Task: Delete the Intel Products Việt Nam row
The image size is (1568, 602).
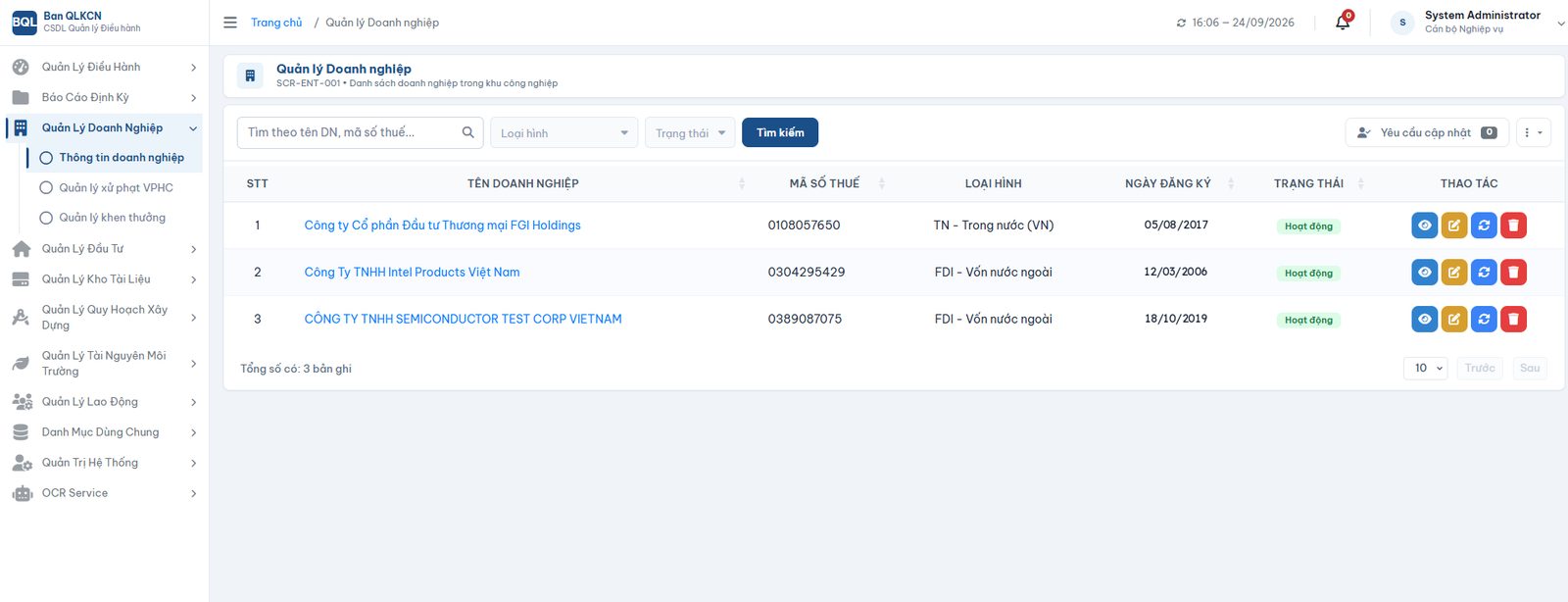Action: click(1513, 273)
